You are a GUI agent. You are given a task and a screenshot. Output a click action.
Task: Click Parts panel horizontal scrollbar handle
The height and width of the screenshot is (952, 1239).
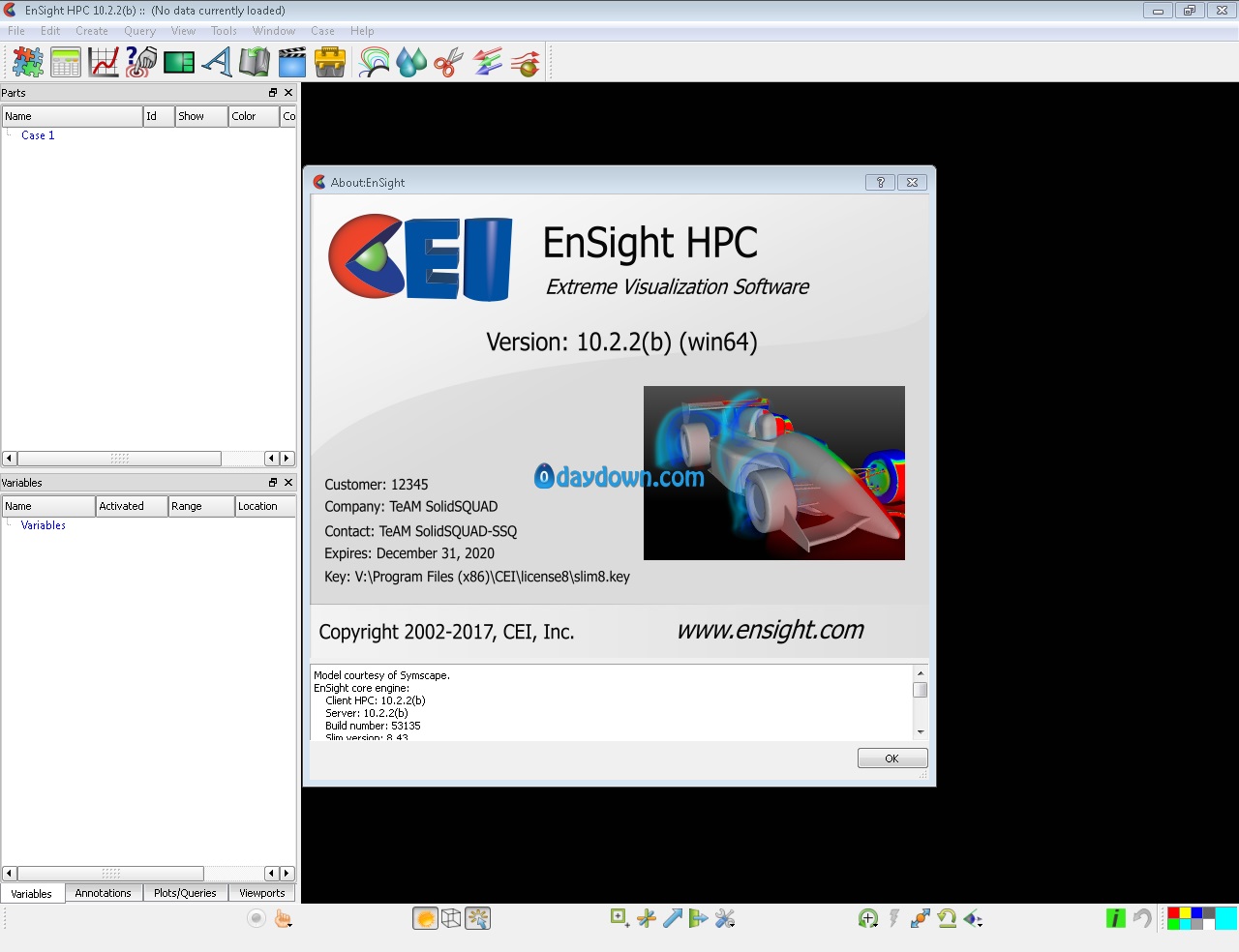click(119, 459)
